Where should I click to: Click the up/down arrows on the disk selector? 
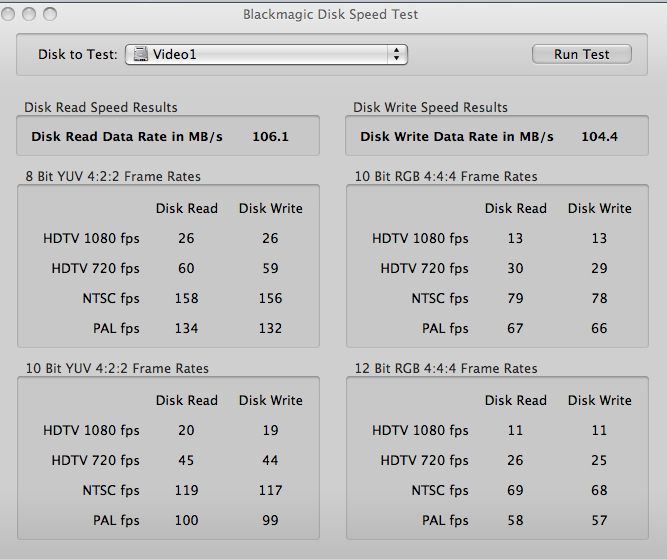click(397, 54)
